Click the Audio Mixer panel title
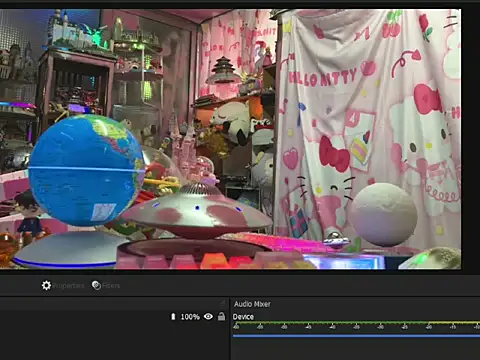Viewport: 480px width, 360px height. coord(252,304)
